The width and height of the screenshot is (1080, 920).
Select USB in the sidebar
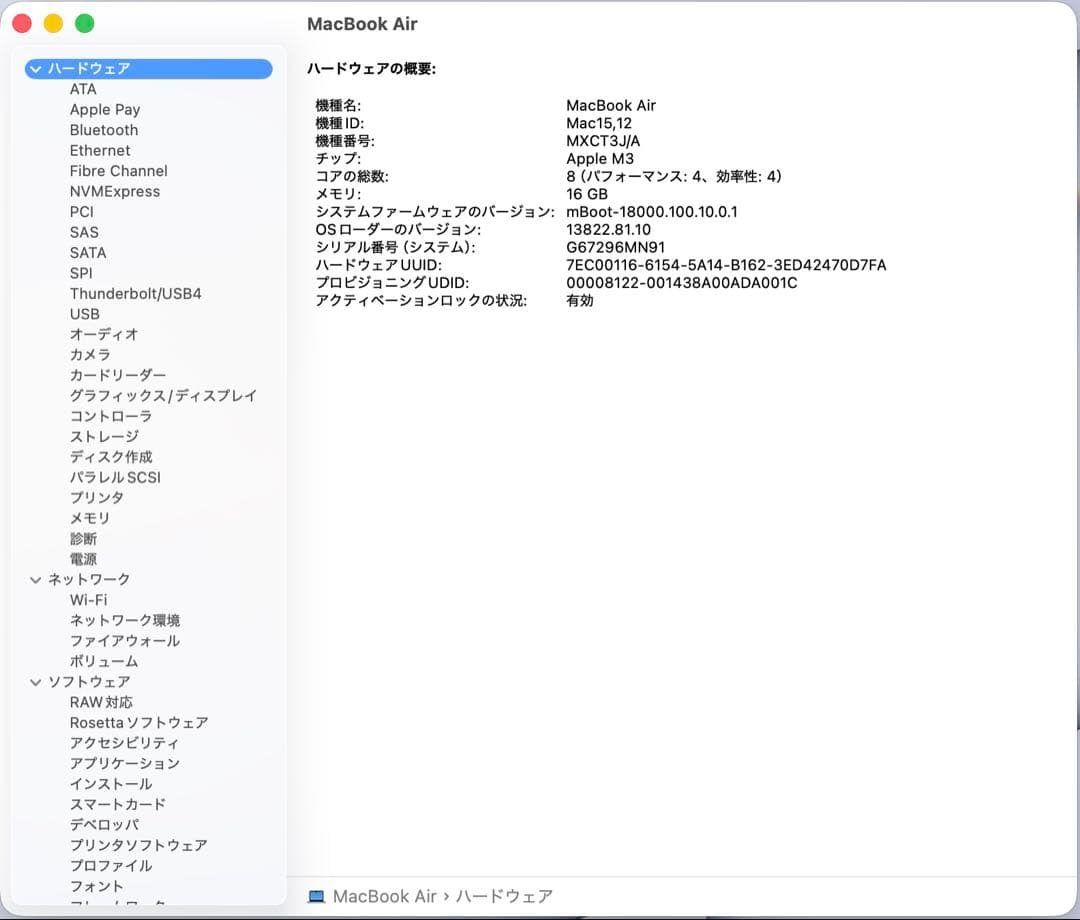pyautogui.click(x=85, y=314)
